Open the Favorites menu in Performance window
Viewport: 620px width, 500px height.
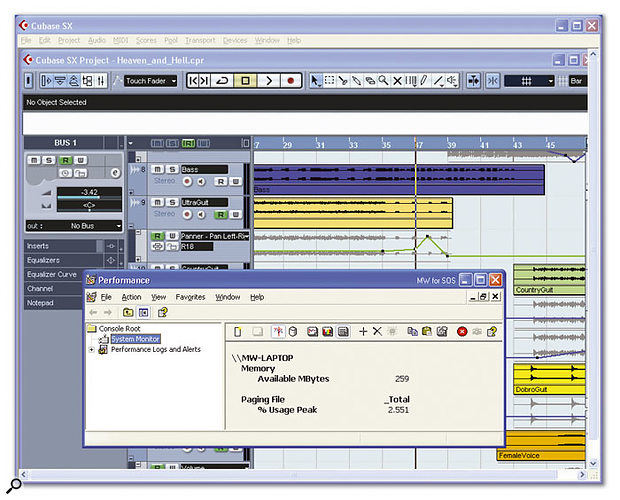pos(190,297)
